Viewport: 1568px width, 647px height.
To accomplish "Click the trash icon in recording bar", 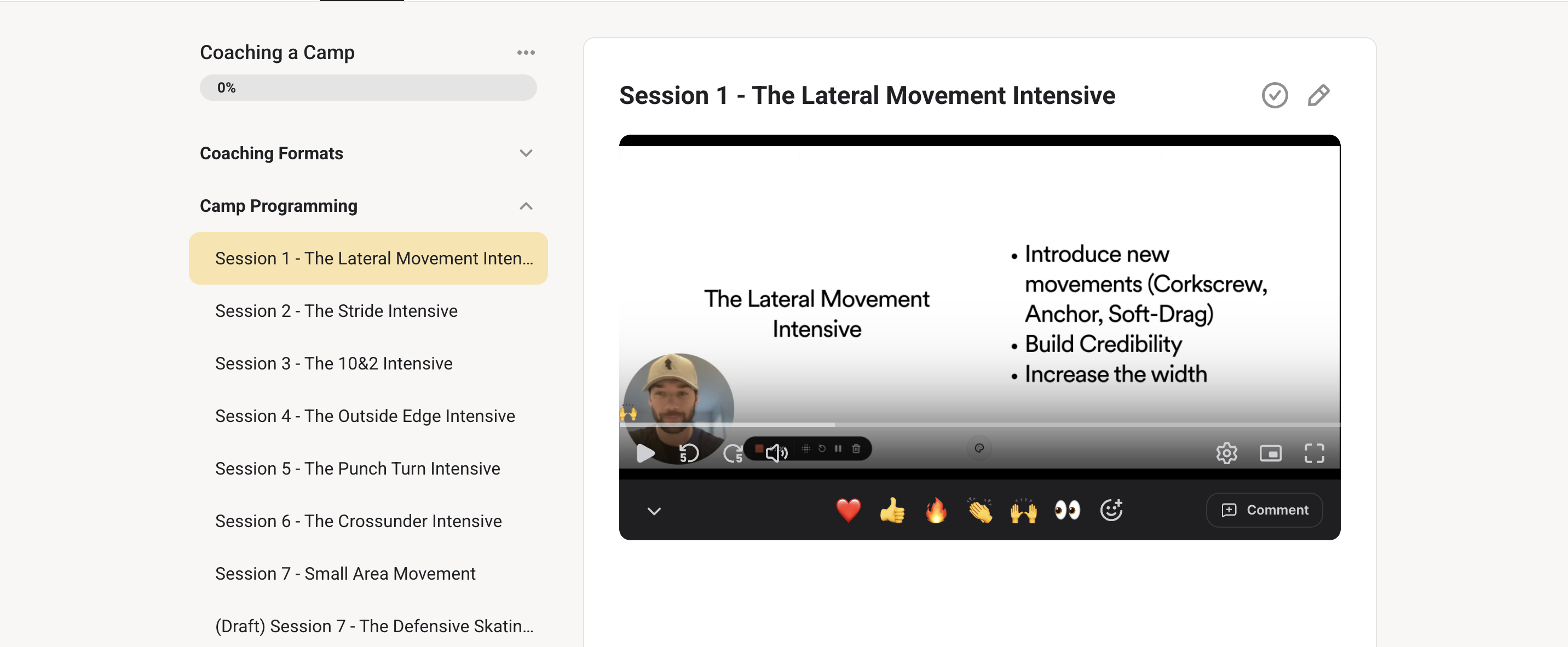I will 856,449.
